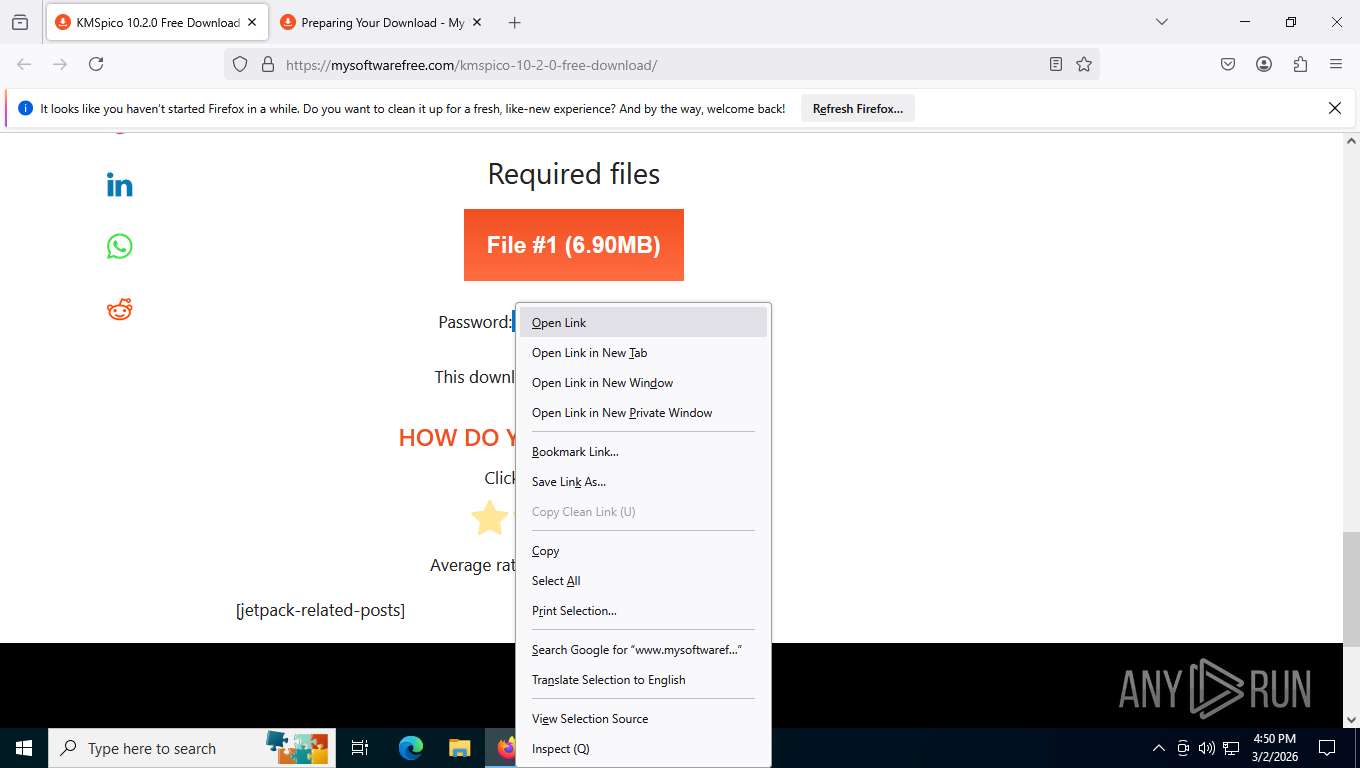Open the Firefox tab history (Firefox View) icon

coord(20,22)
